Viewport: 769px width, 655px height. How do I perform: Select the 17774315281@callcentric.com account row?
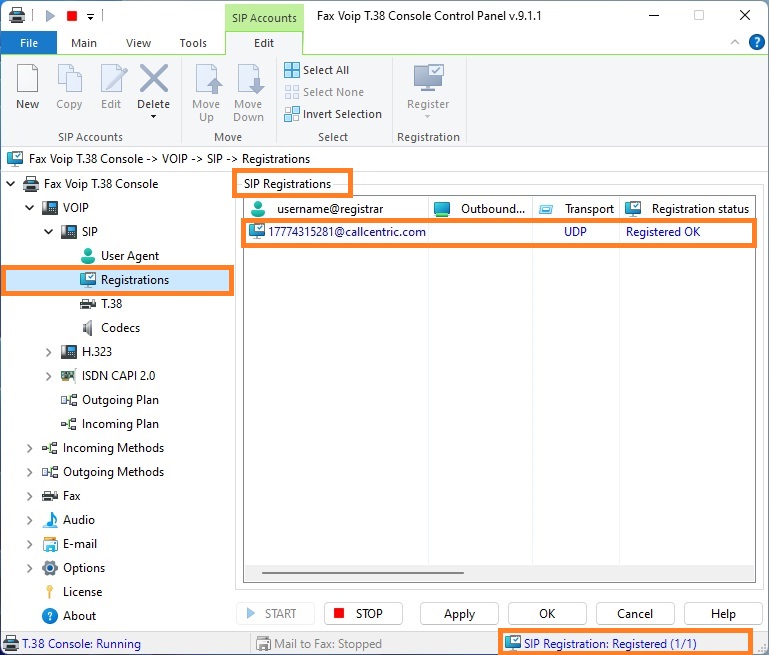(499, 232)
